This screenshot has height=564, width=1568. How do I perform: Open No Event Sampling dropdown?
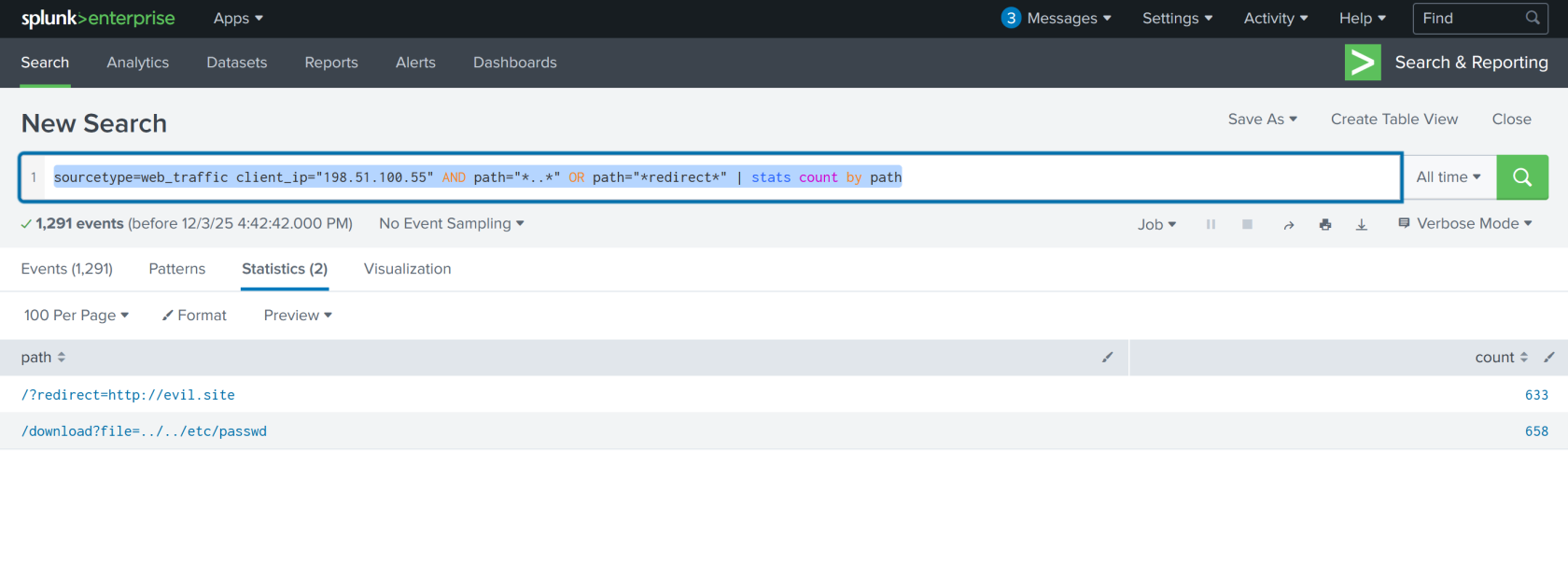452,224
